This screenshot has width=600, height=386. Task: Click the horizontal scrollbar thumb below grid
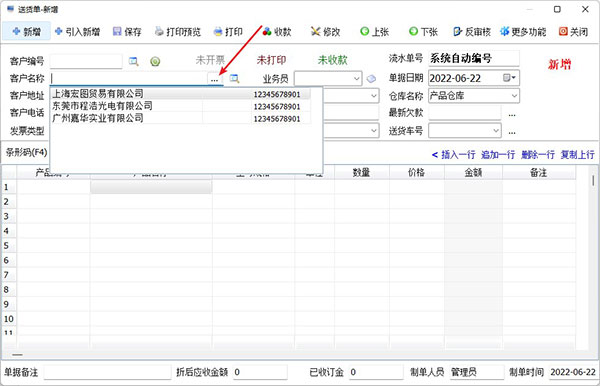click(x=17, y=355)
